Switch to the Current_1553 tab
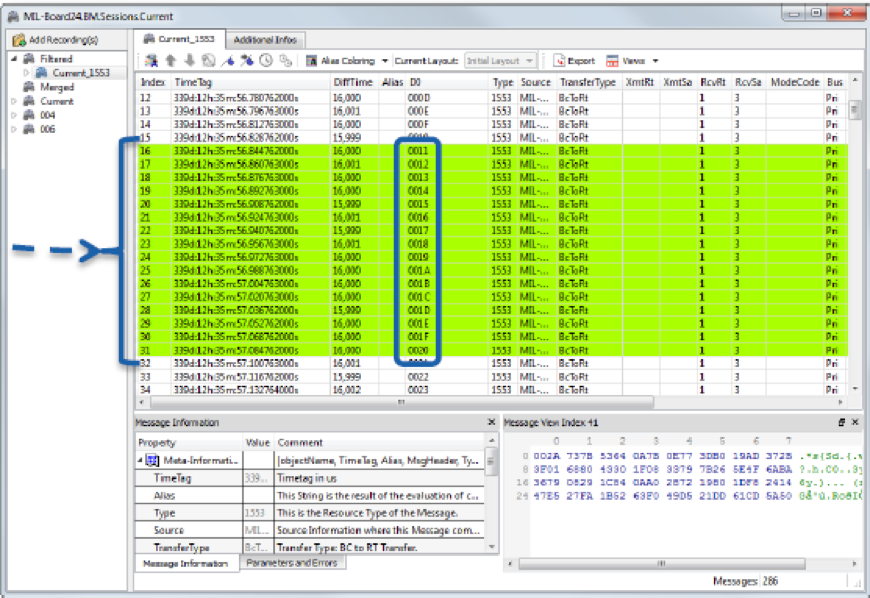 click(x=179, y=39)
